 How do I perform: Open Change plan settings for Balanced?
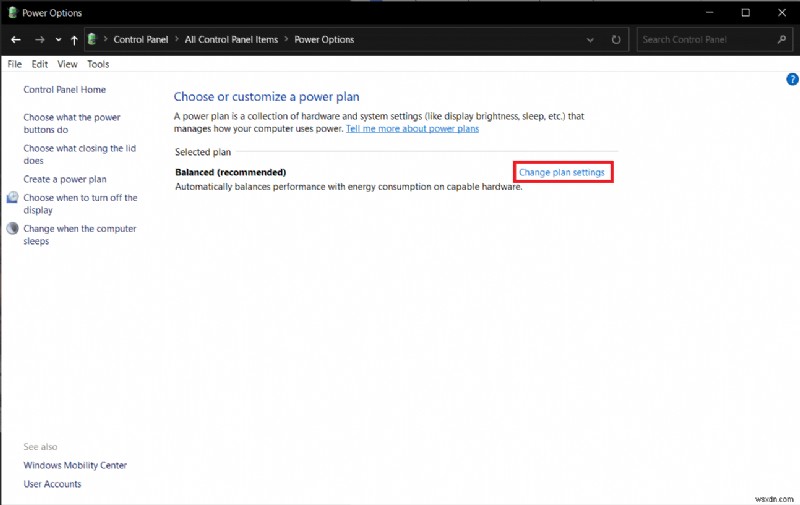click(562, 172)
